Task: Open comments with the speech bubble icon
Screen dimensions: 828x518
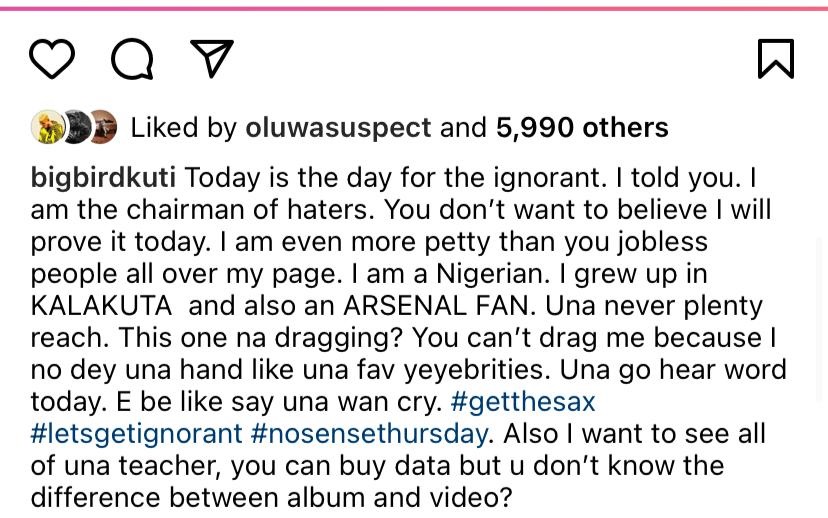Action: point(132,59)
